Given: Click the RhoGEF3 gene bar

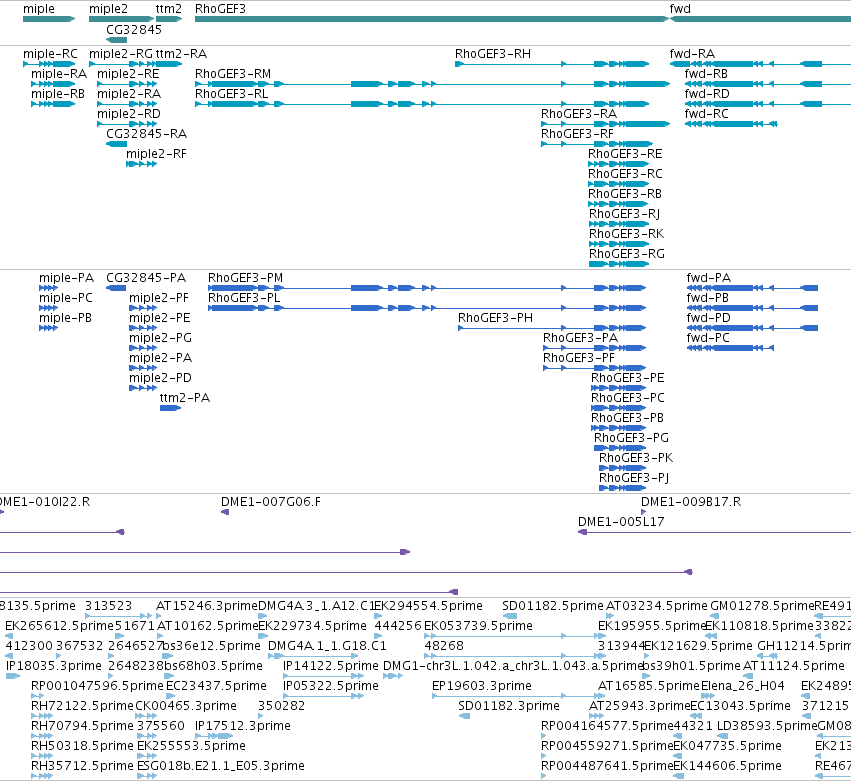Looking at the screenshot, I should click(x=432, y=19).
